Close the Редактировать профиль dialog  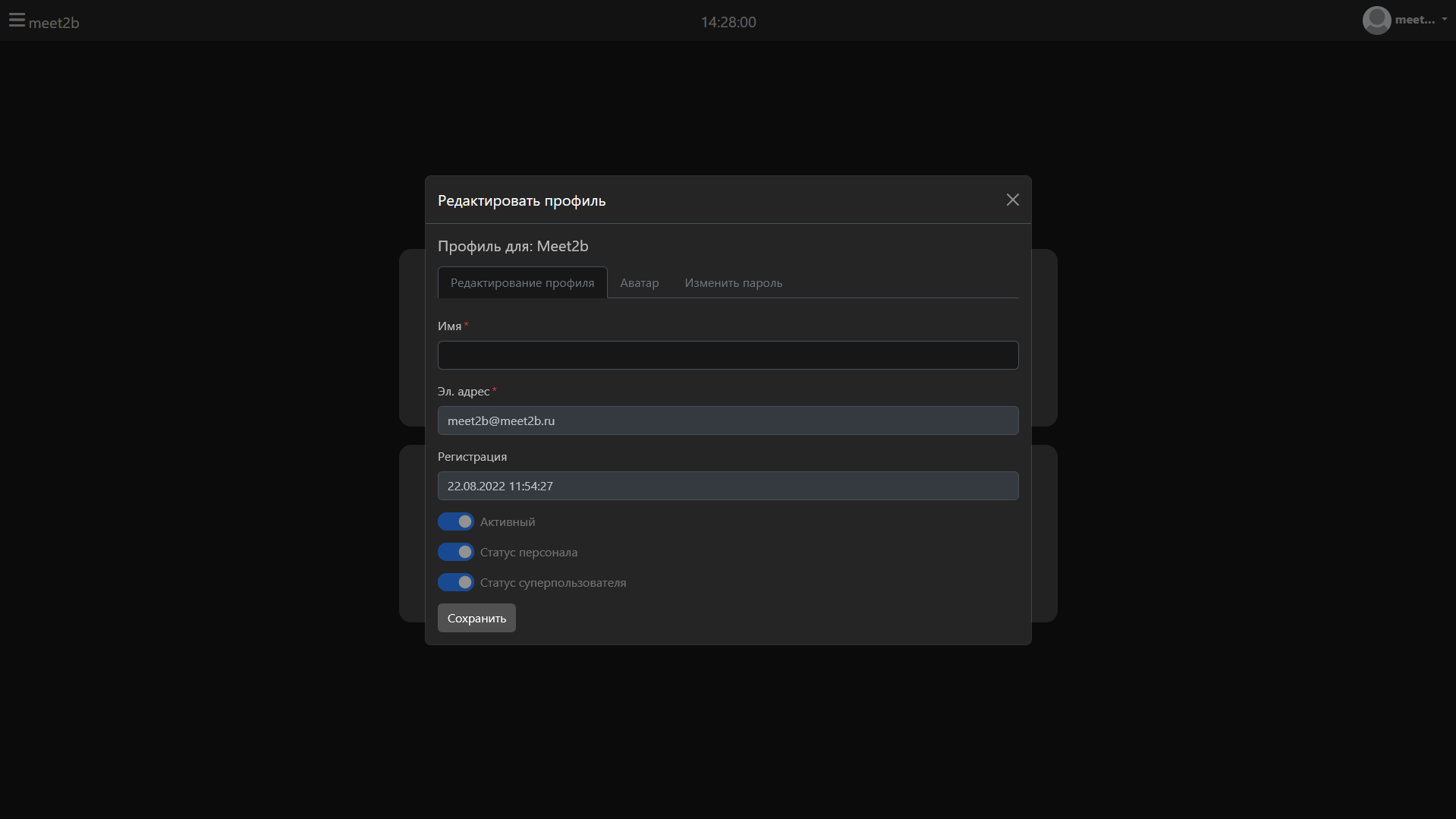pyautogui.click(x=1012, y=200)
